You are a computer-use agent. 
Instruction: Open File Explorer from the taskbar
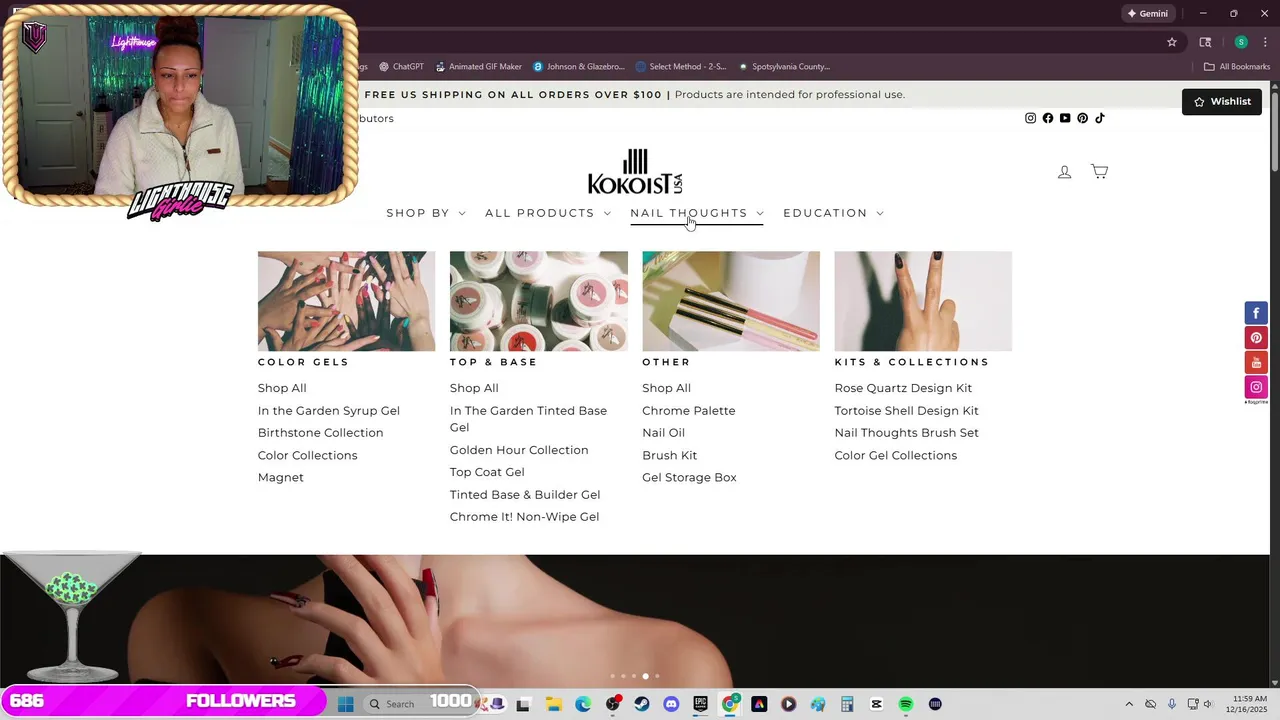(x=554, y=704)
